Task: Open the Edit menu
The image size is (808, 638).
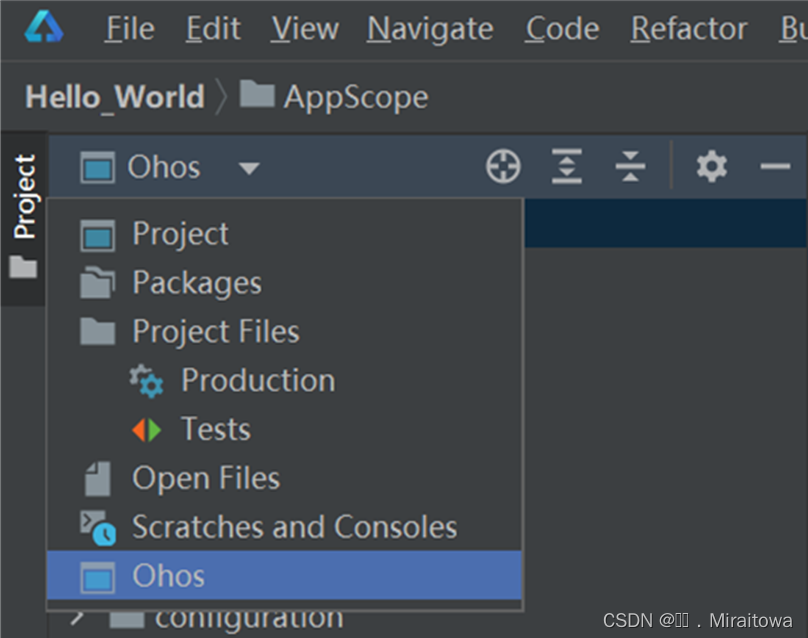Action: pyautogui.click(x=213, y=28)
